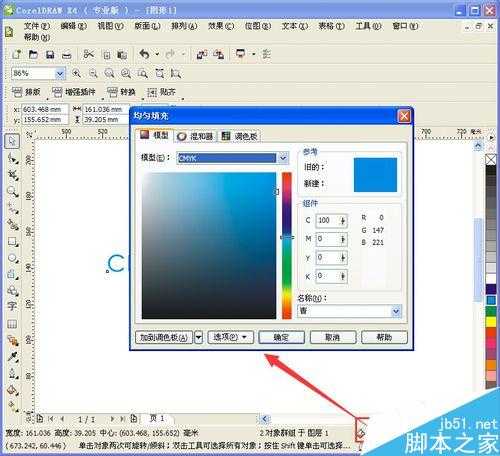Image resolution: width=500 pixels, height=456 pixels.
Task: Click the Cancel button in dialog
Action: (333, 337)
